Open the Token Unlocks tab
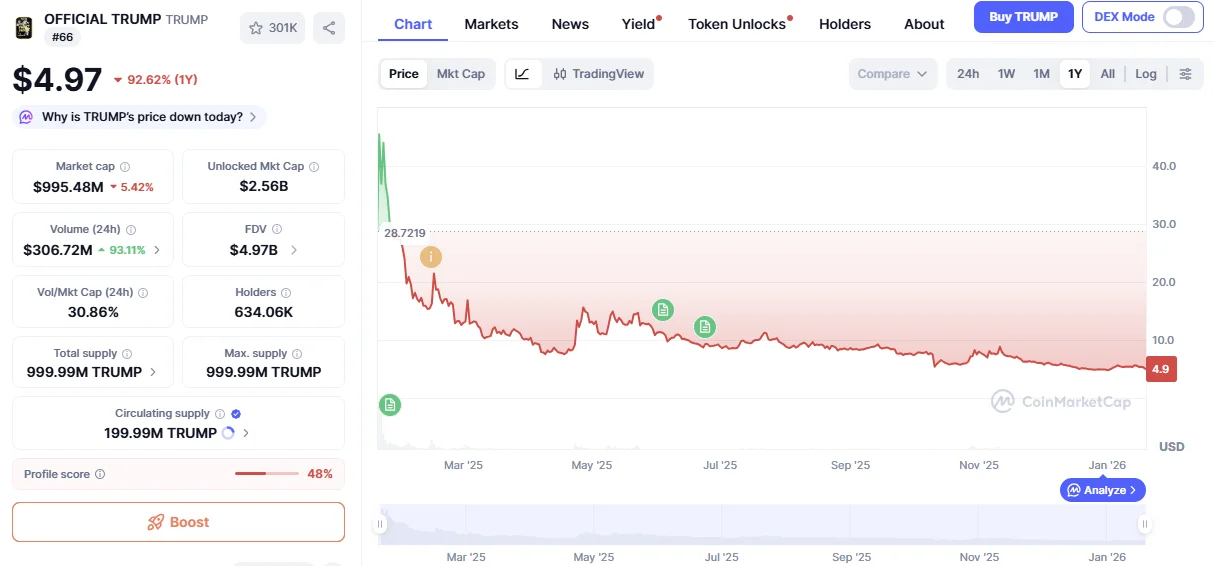Viewport: 1213px width, 566px height. click(739, 24)
